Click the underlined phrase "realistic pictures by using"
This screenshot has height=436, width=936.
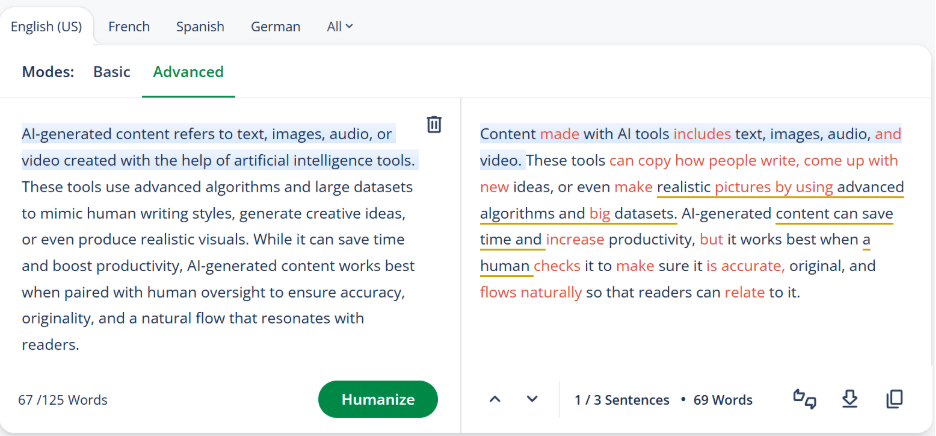[744, 187]
